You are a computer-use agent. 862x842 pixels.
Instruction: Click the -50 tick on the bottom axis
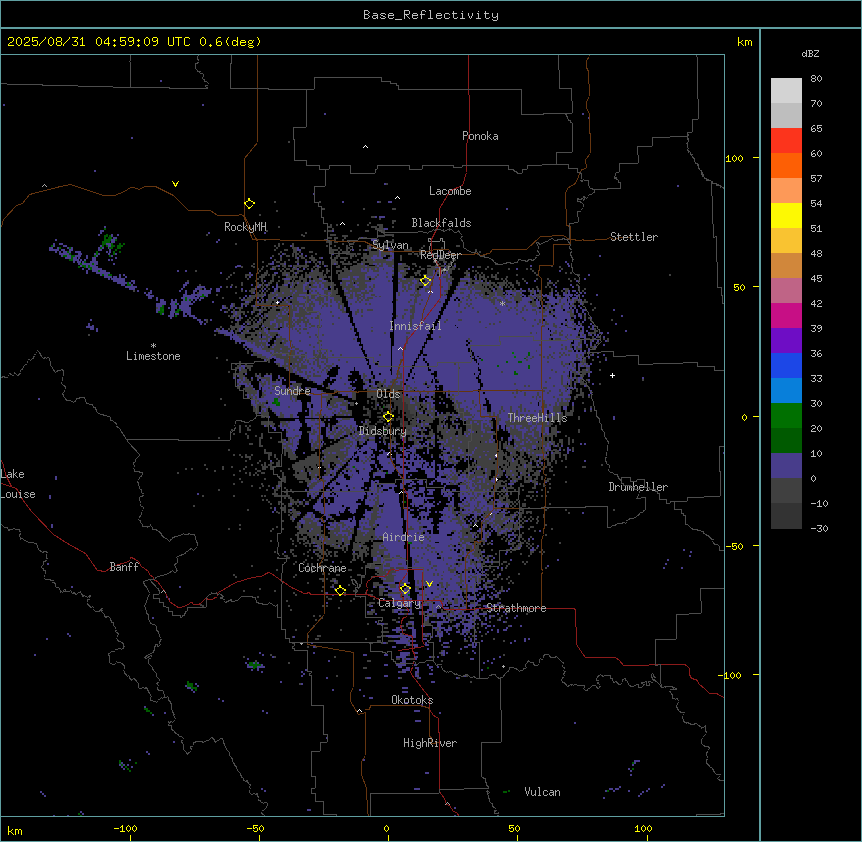pyautogui.click(x=255, y=828)
